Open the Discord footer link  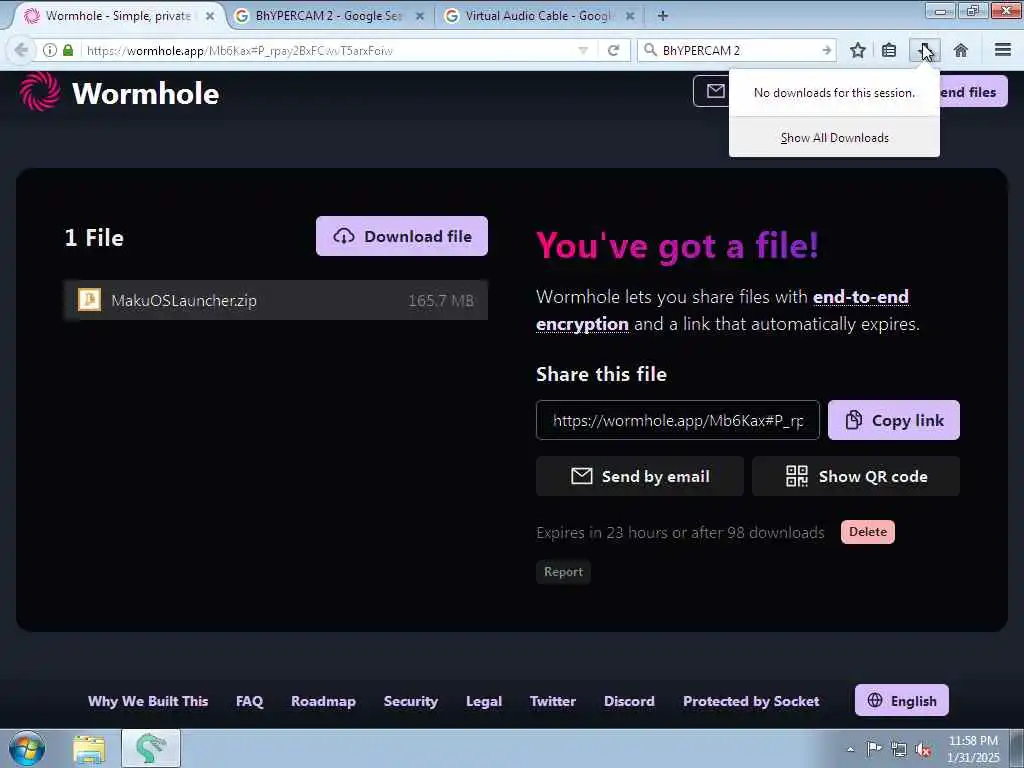click(629, 701)
